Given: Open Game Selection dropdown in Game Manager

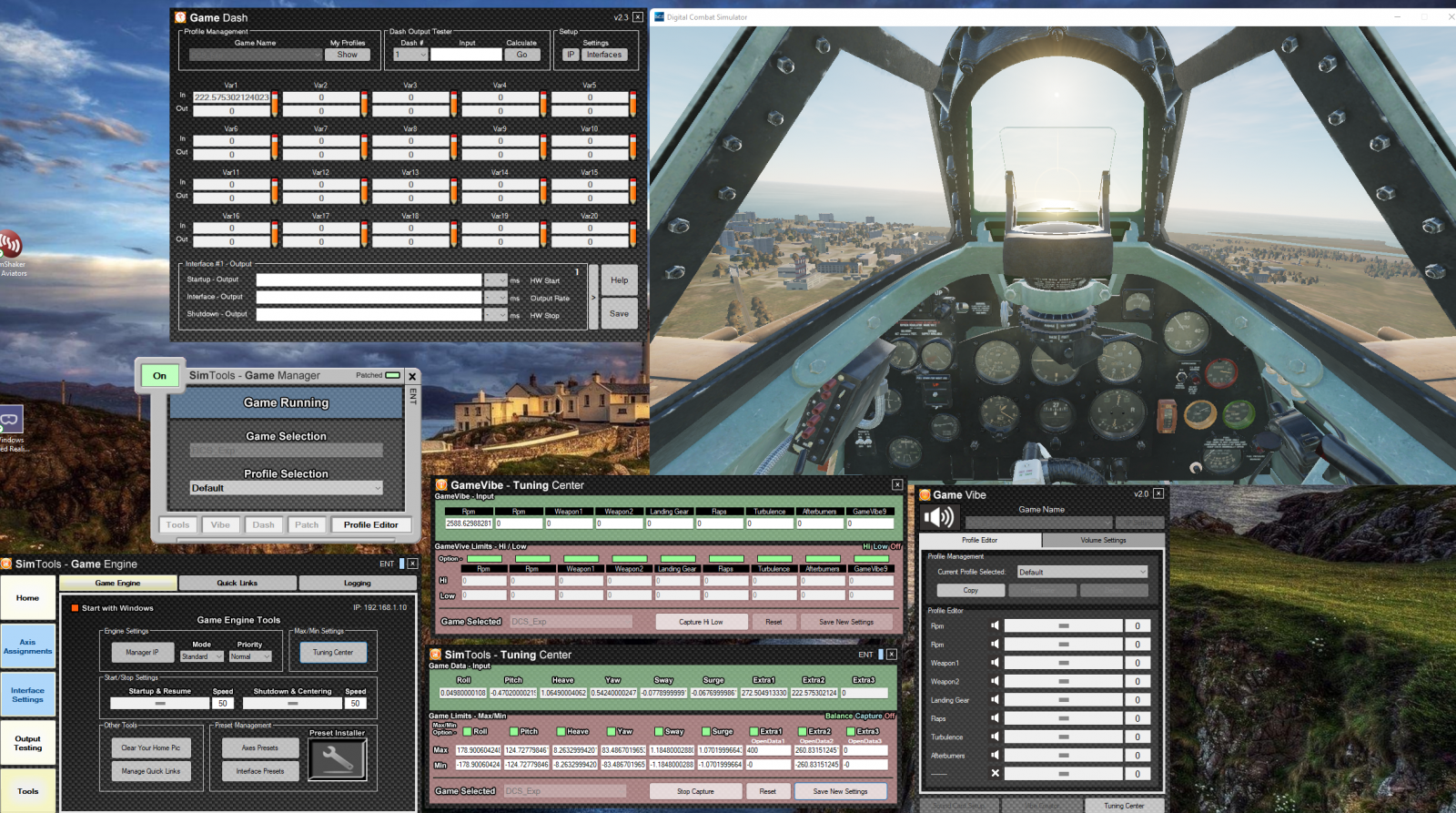Looking at the screenshot, I should click(x=286, y=450).
